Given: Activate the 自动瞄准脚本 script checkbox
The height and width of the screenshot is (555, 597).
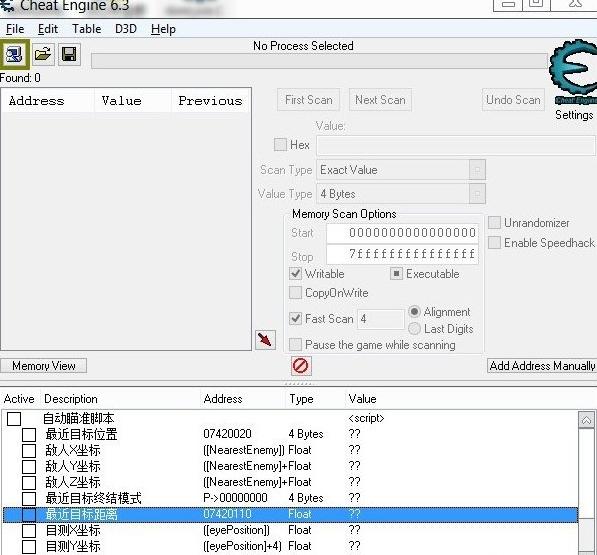Looking at the screenshot, I should pyautogui.click(x=14, y=419).
